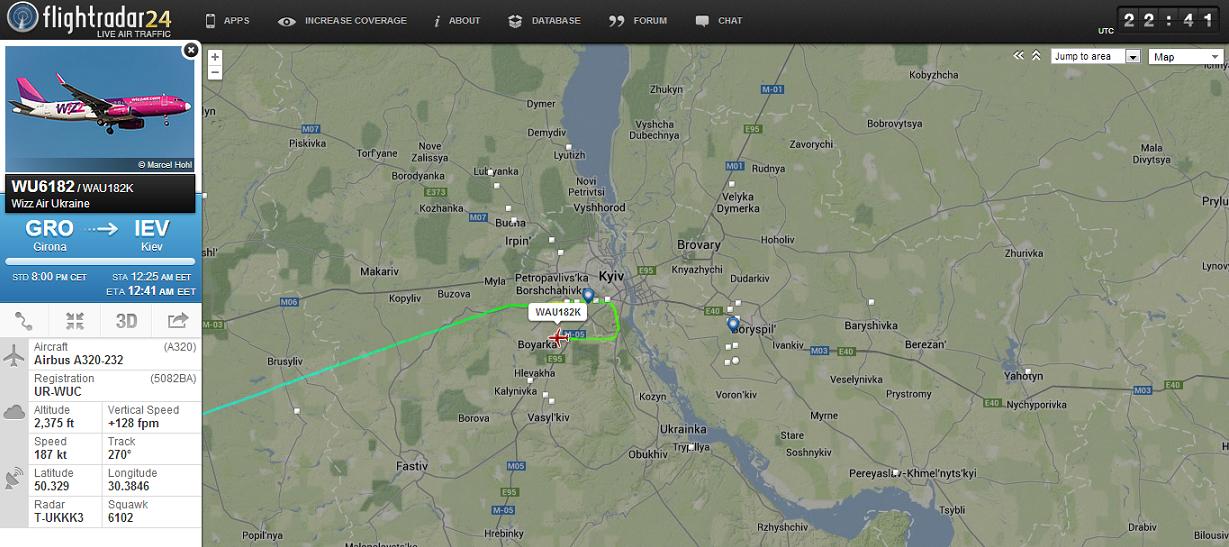Click the Boryspil airport pin marker
Screen dimensions: 1229x547
[x=733, y=324]
